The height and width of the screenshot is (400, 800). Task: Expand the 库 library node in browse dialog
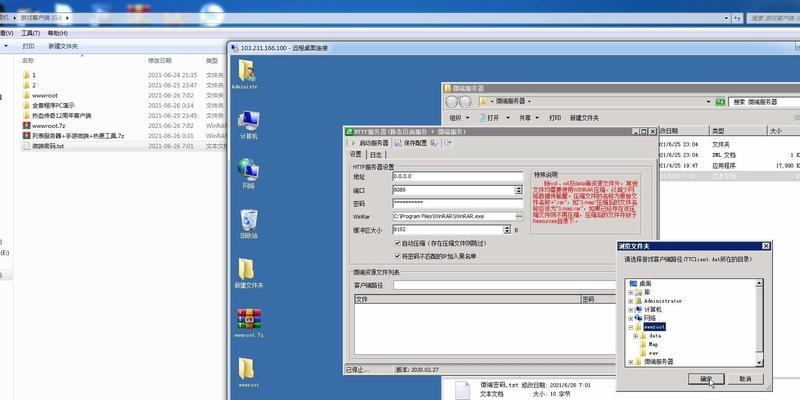(631, 292)
